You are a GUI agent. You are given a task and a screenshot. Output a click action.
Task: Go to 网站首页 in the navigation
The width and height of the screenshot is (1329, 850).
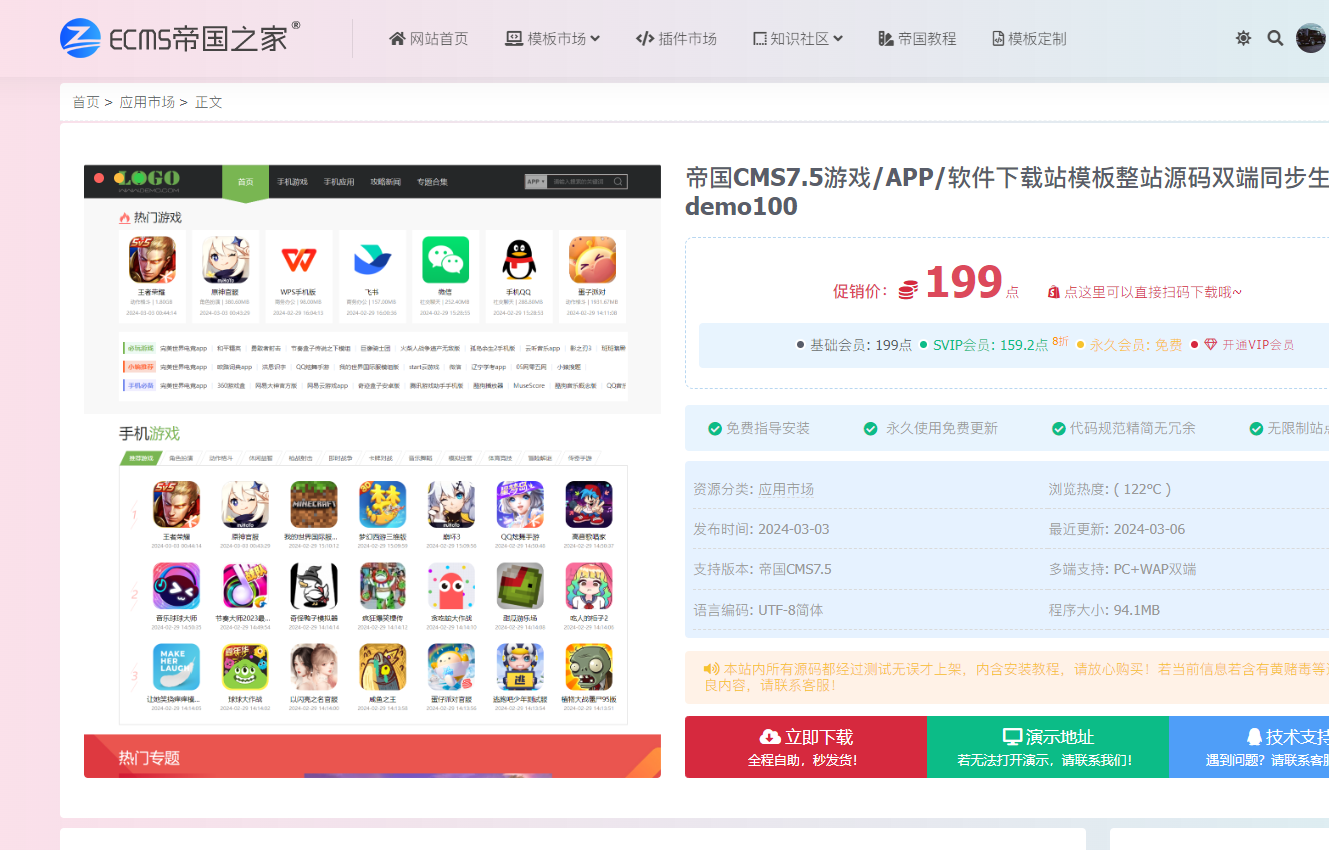(x=428, y=38)
